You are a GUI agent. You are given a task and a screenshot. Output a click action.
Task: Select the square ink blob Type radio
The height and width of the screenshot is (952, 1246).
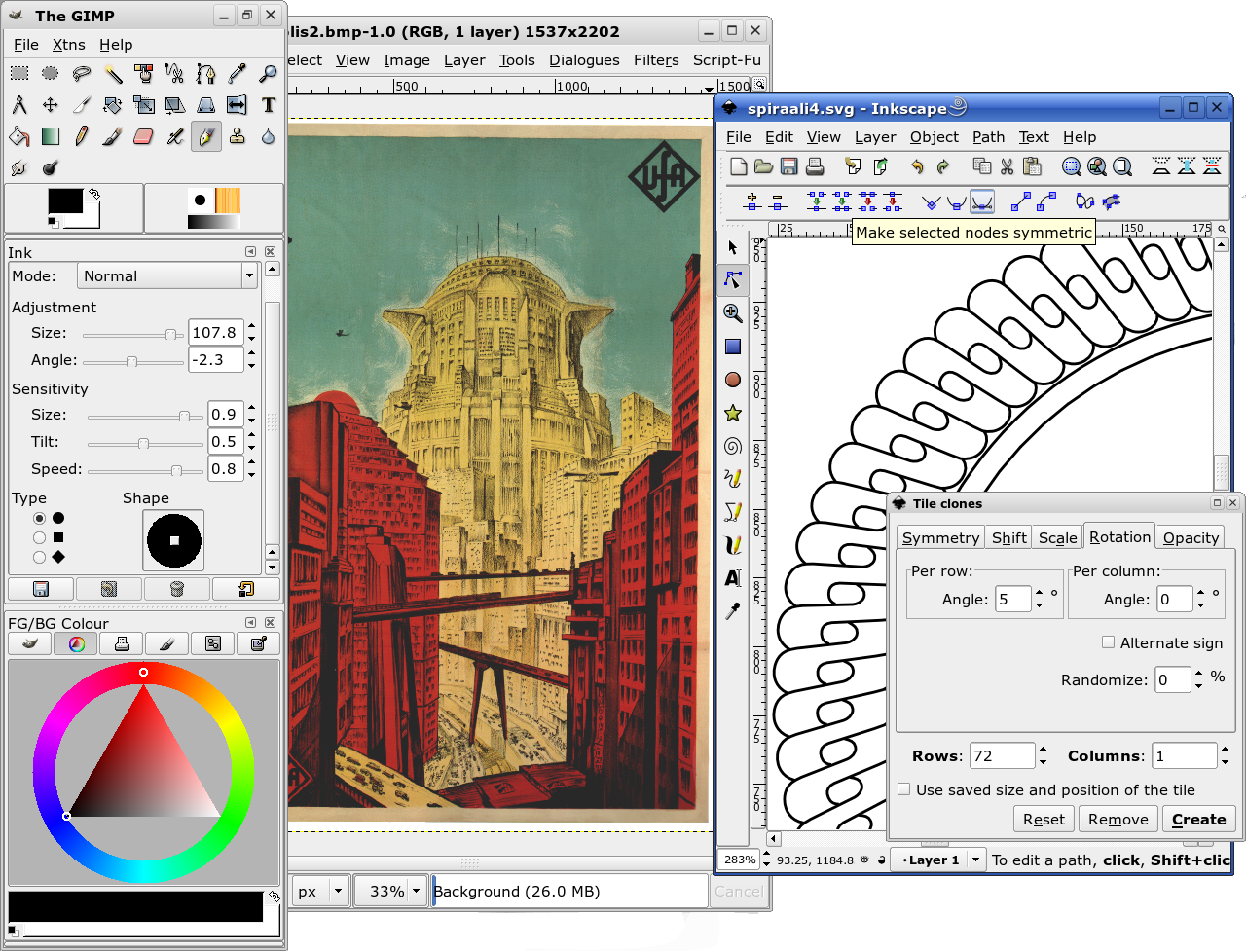40,537
